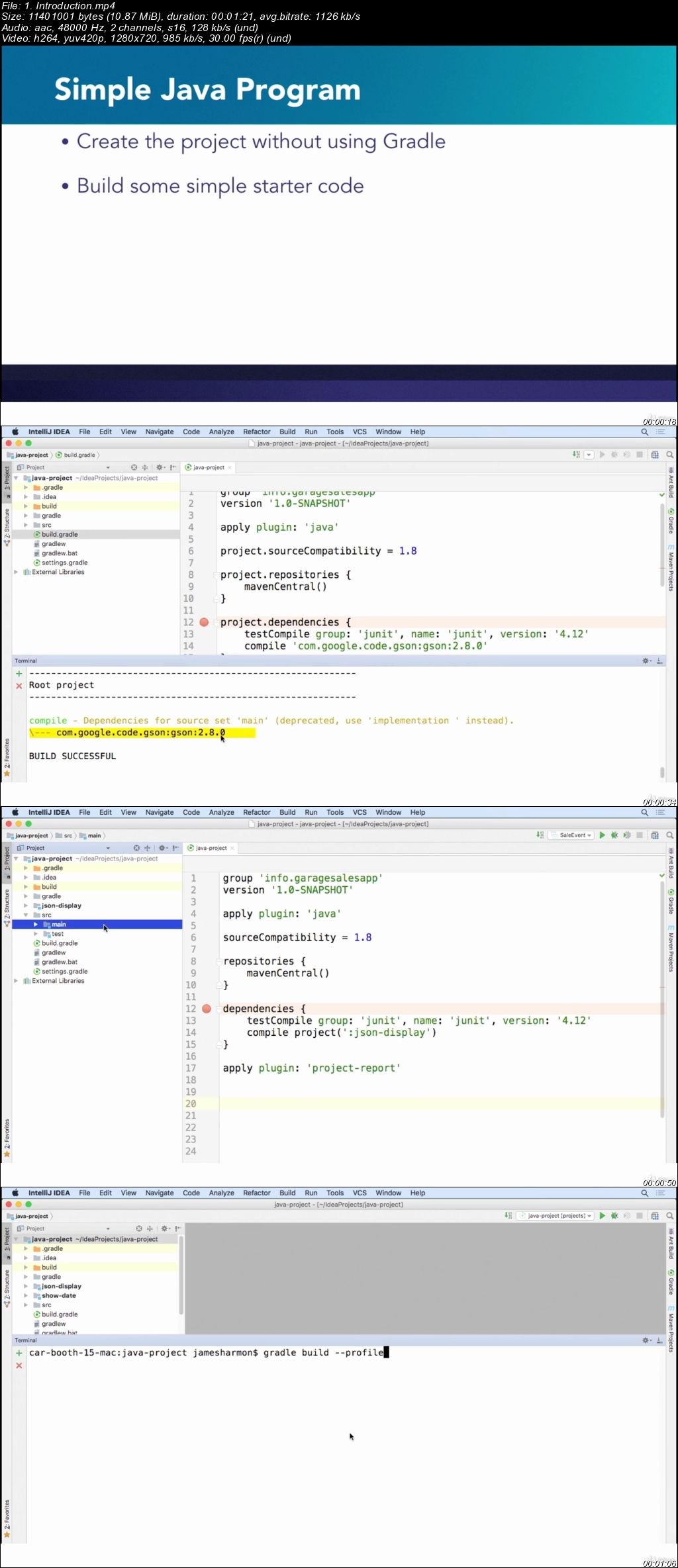The image size is (678, 1568).
Task: Expand json-display folder in SaleEvent frame tree
Action: pyautogui.click(x=26, y=905)
